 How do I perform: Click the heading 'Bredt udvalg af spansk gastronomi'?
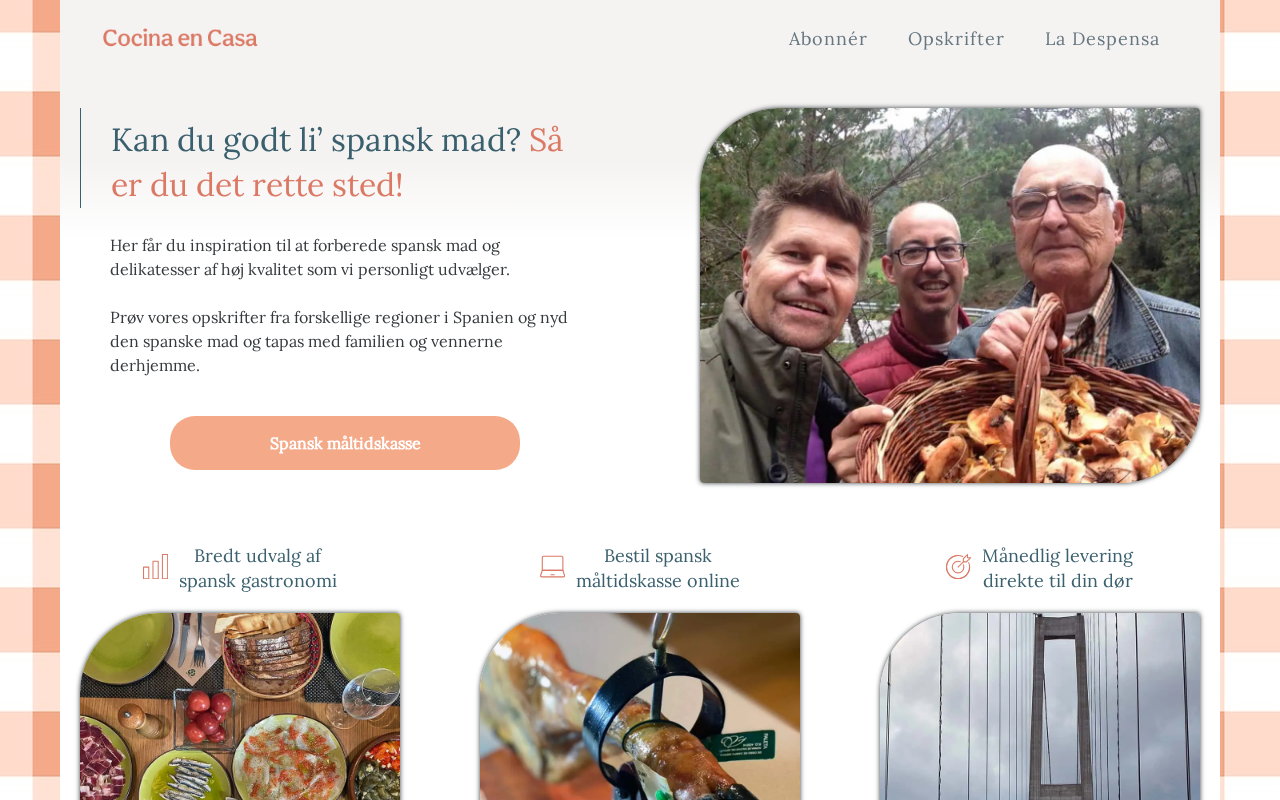[258, 568]
